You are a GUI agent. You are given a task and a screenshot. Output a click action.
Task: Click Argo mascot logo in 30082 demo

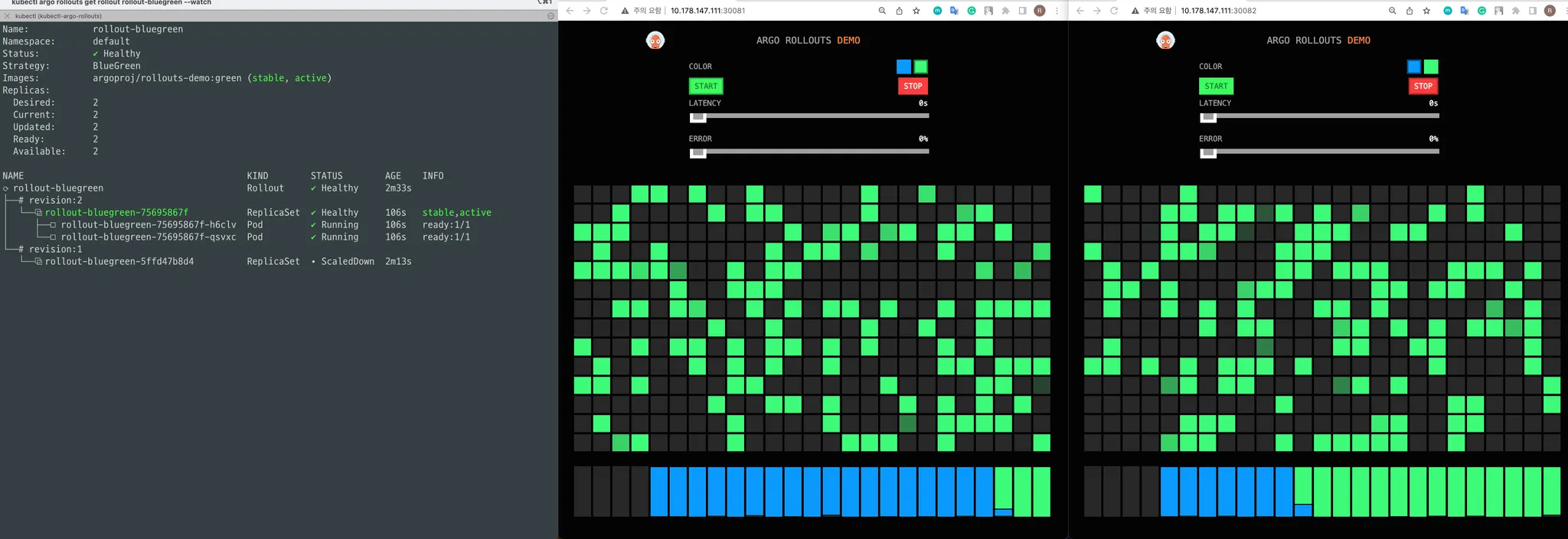point(1165,41)
